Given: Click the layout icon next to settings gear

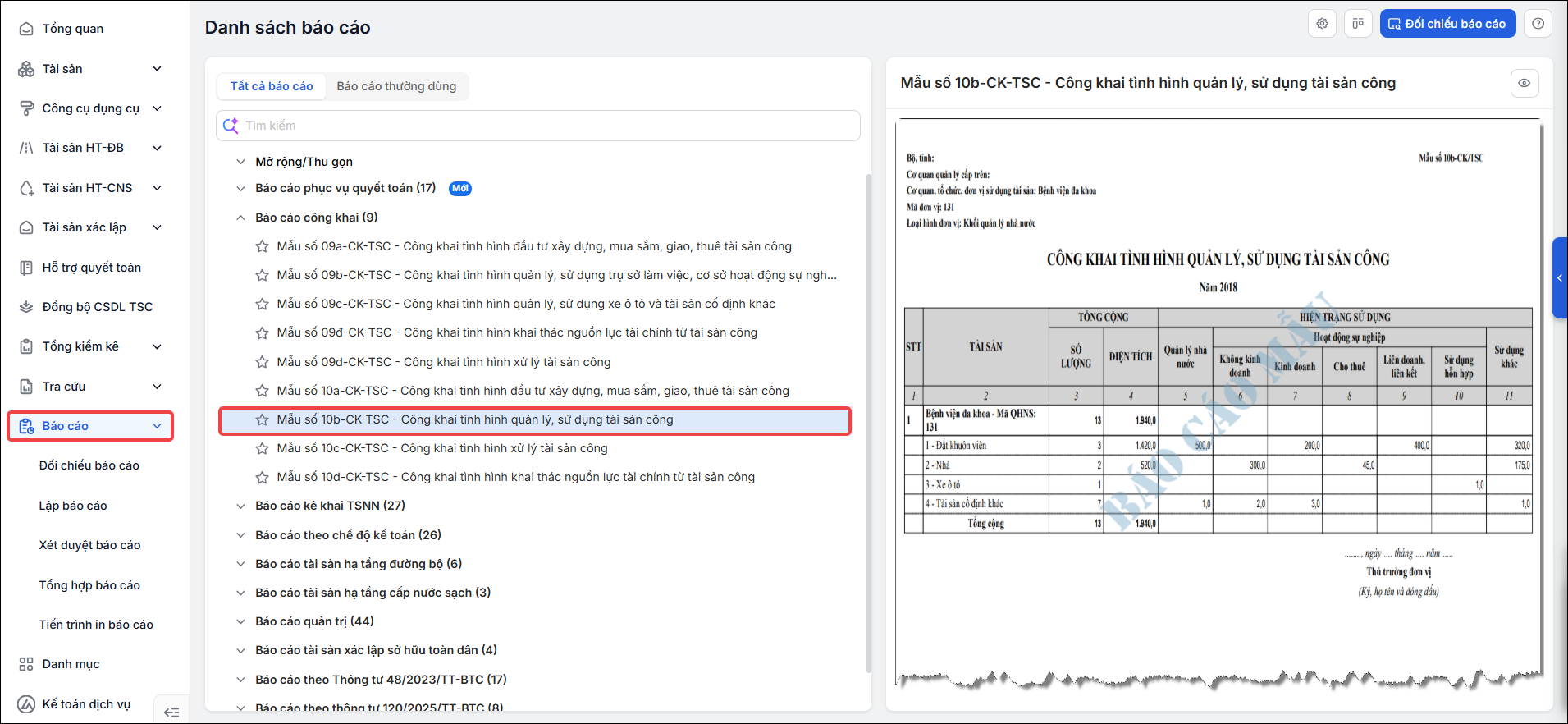Looking at the screenshot, I should (x=1358, y=24).
